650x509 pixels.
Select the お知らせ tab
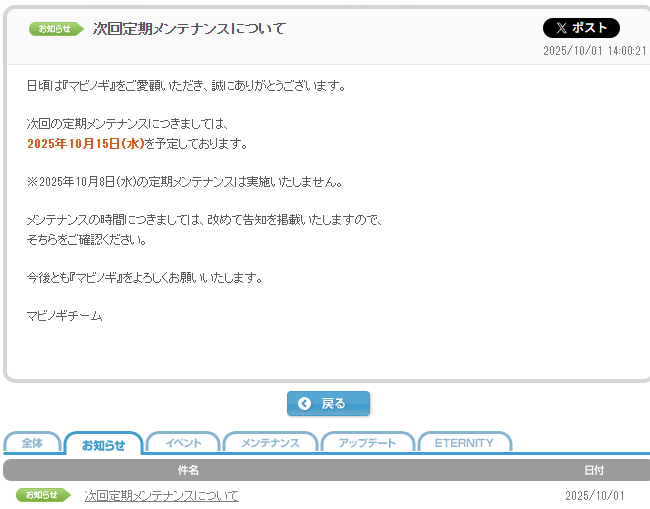(104, 444)
